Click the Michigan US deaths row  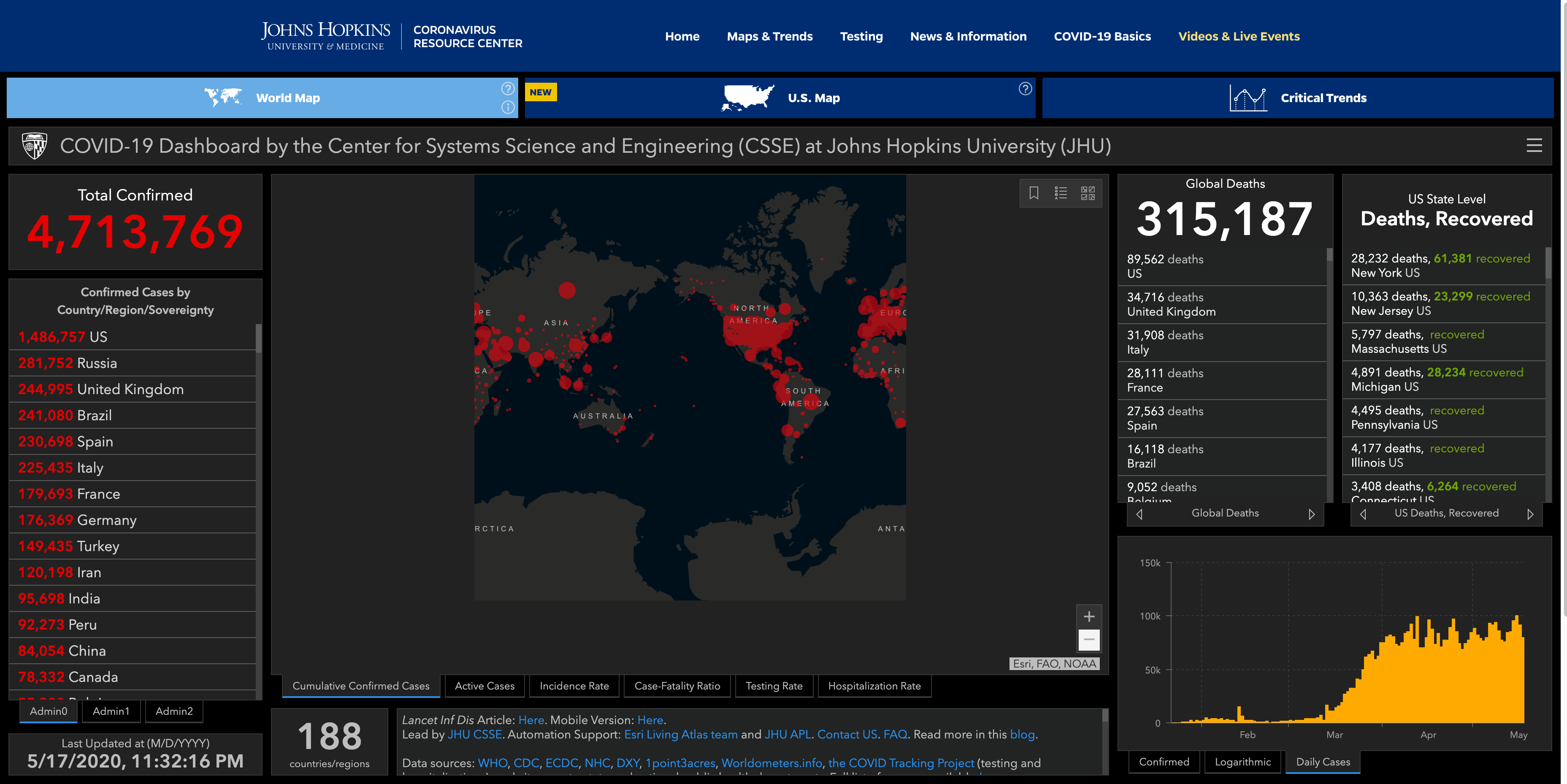click(1444, 379)
